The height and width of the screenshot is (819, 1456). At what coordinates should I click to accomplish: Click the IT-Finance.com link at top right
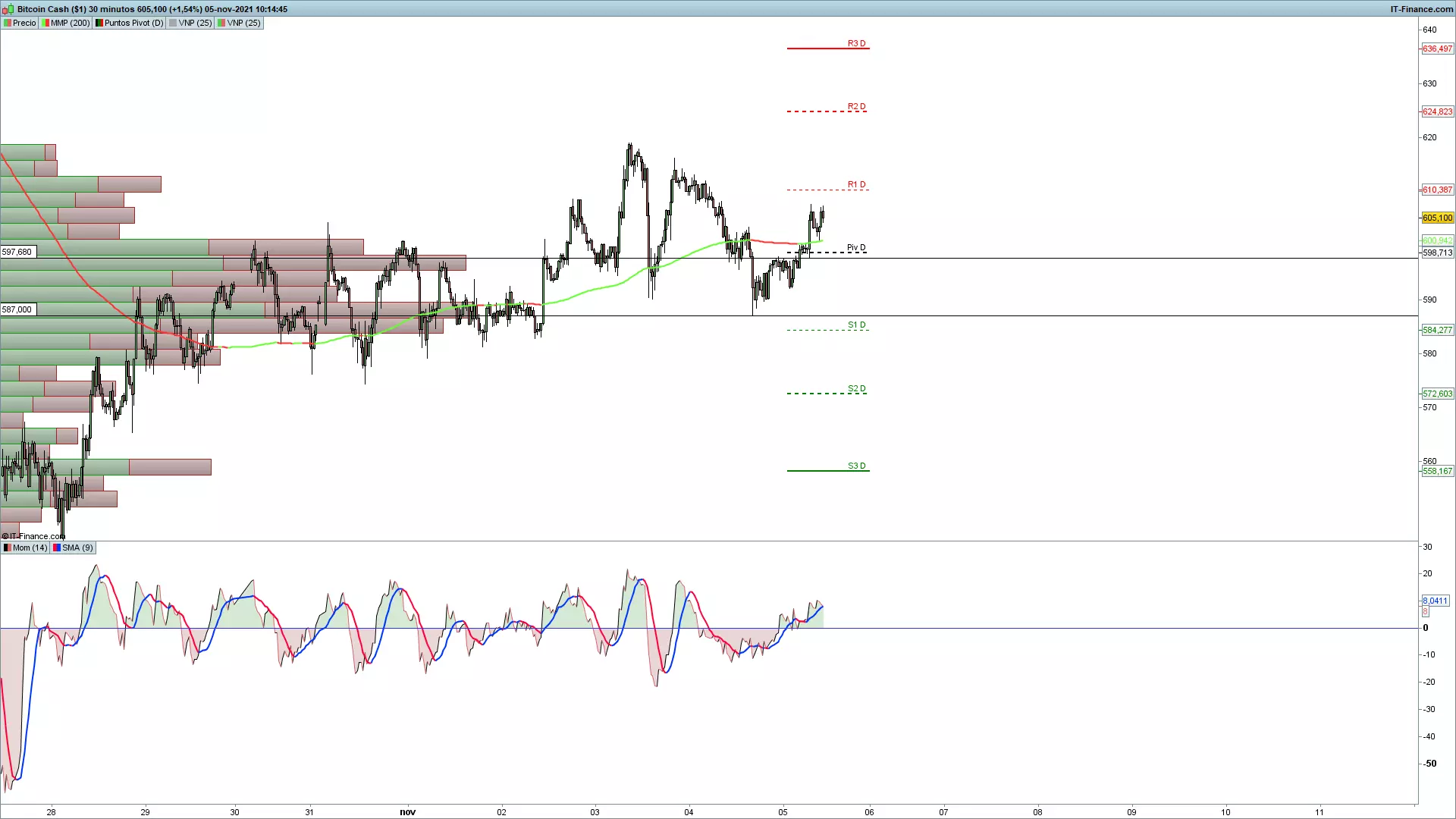(x=1421, y=9)
